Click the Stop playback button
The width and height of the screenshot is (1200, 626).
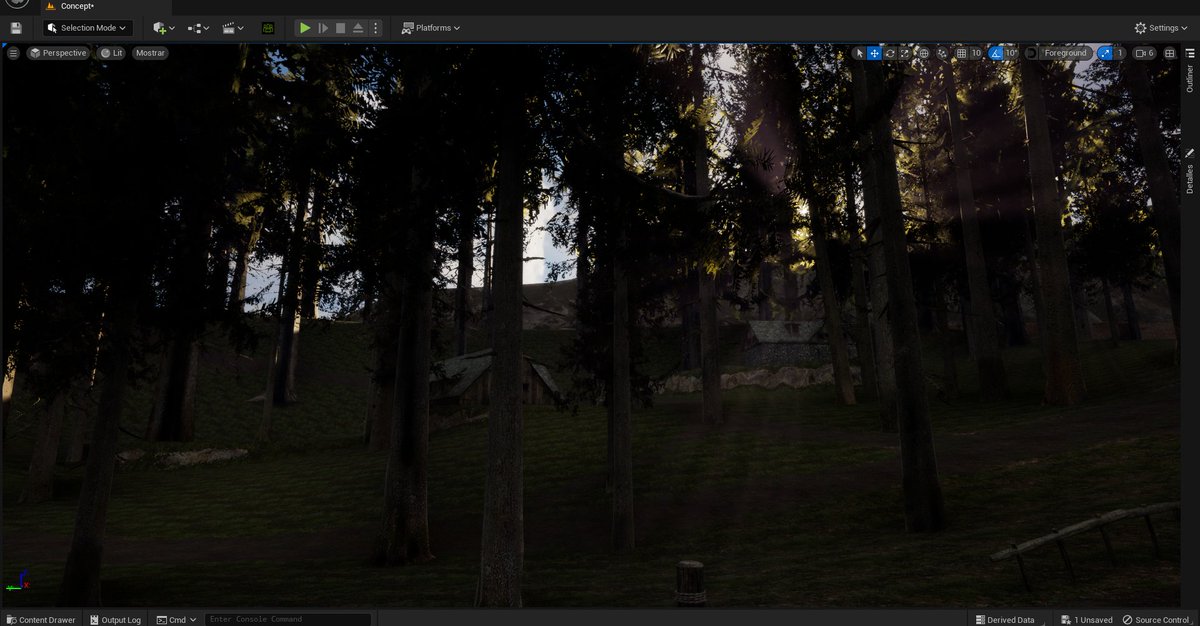tap(341, 28)
